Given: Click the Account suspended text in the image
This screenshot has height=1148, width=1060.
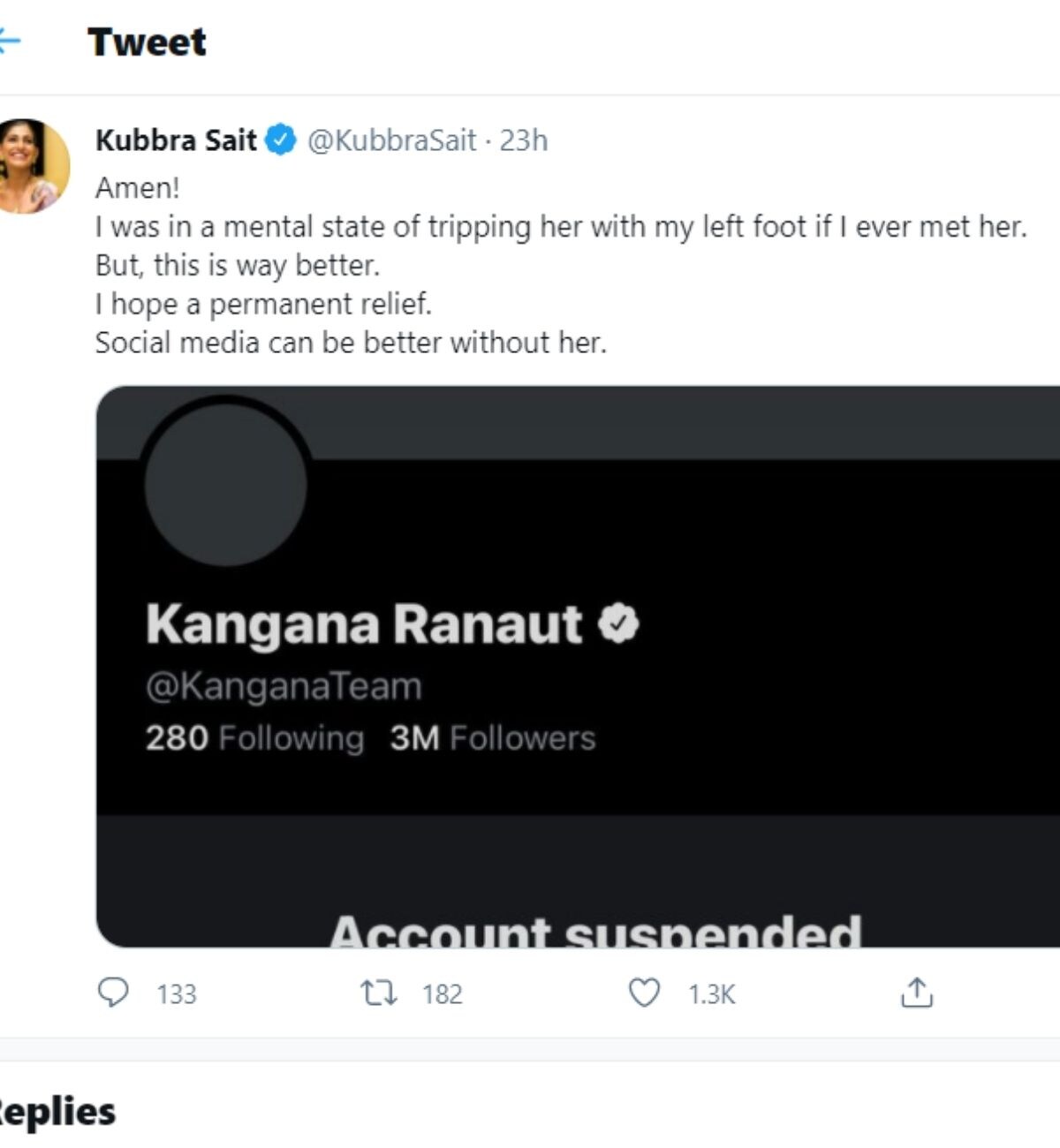Looking at the screenshot, I should click(x=595, y=931).
